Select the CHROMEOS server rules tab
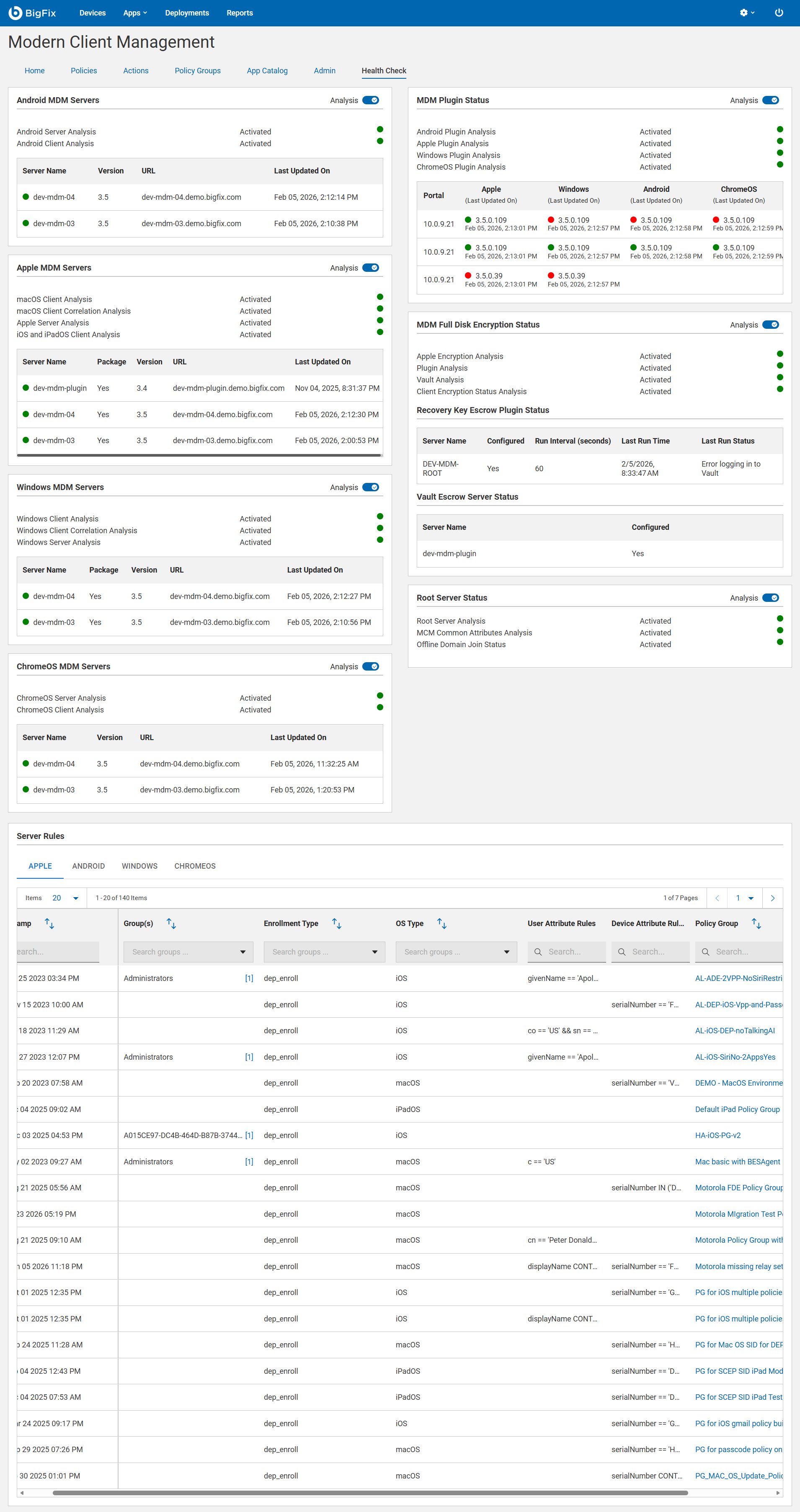This screenshot has width=800, height=1512. [195, 866]
